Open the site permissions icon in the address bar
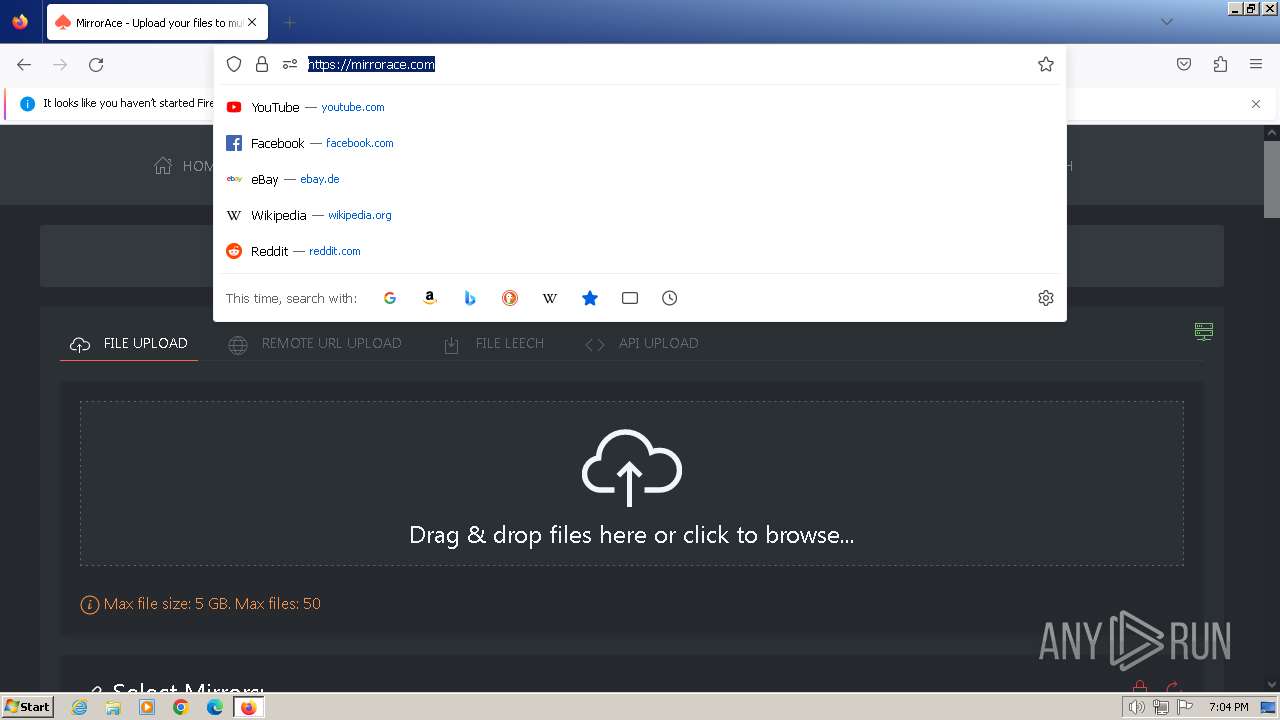This screenshot has width=1280, height=720. (x=290, y=64)
